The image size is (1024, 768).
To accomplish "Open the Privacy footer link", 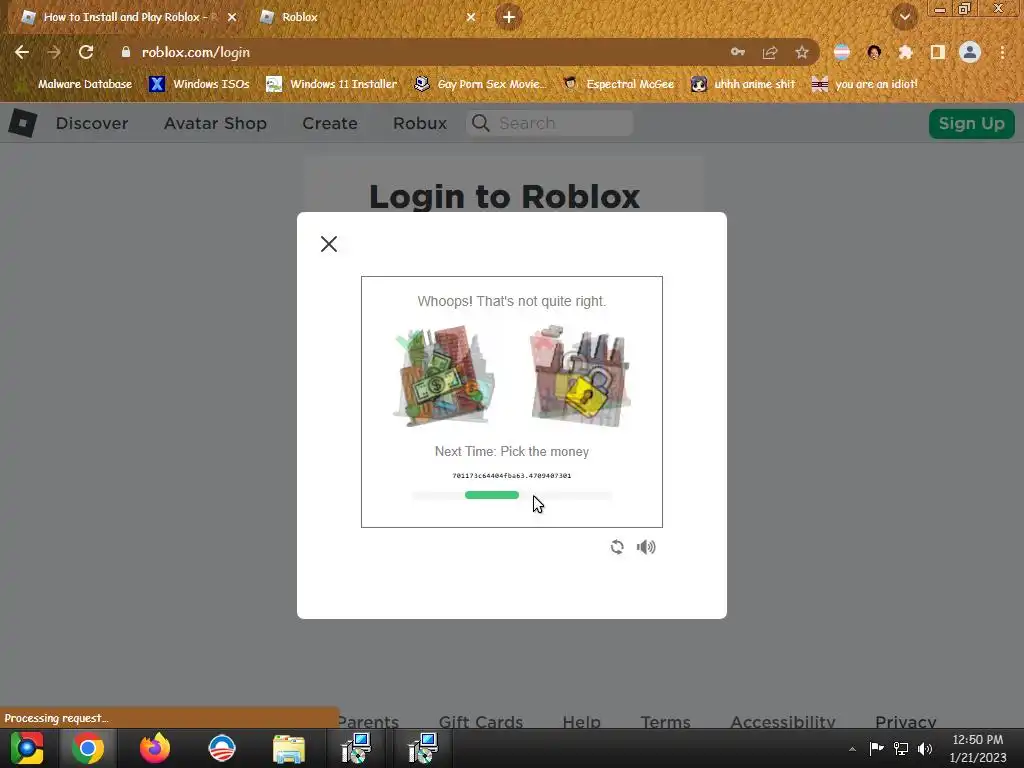I will click(906, 721).
